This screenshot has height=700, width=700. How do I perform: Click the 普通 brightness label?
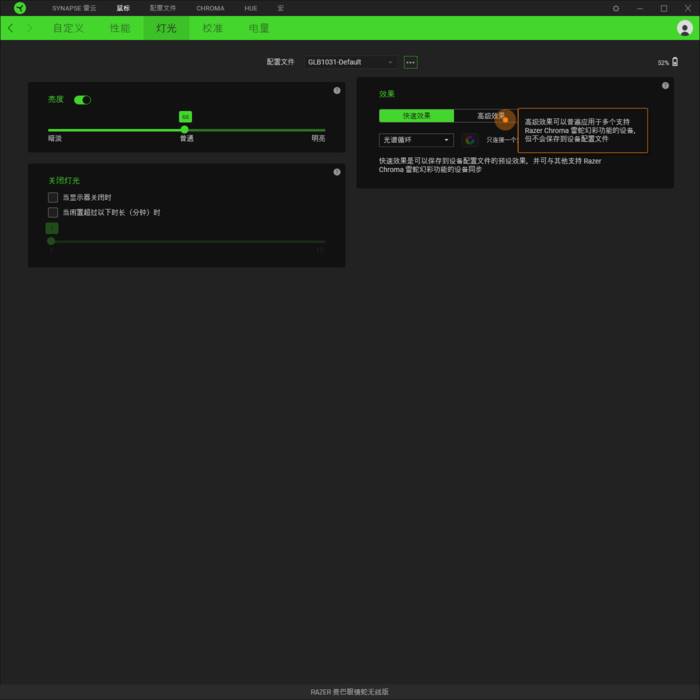click(x=187, y=139)
